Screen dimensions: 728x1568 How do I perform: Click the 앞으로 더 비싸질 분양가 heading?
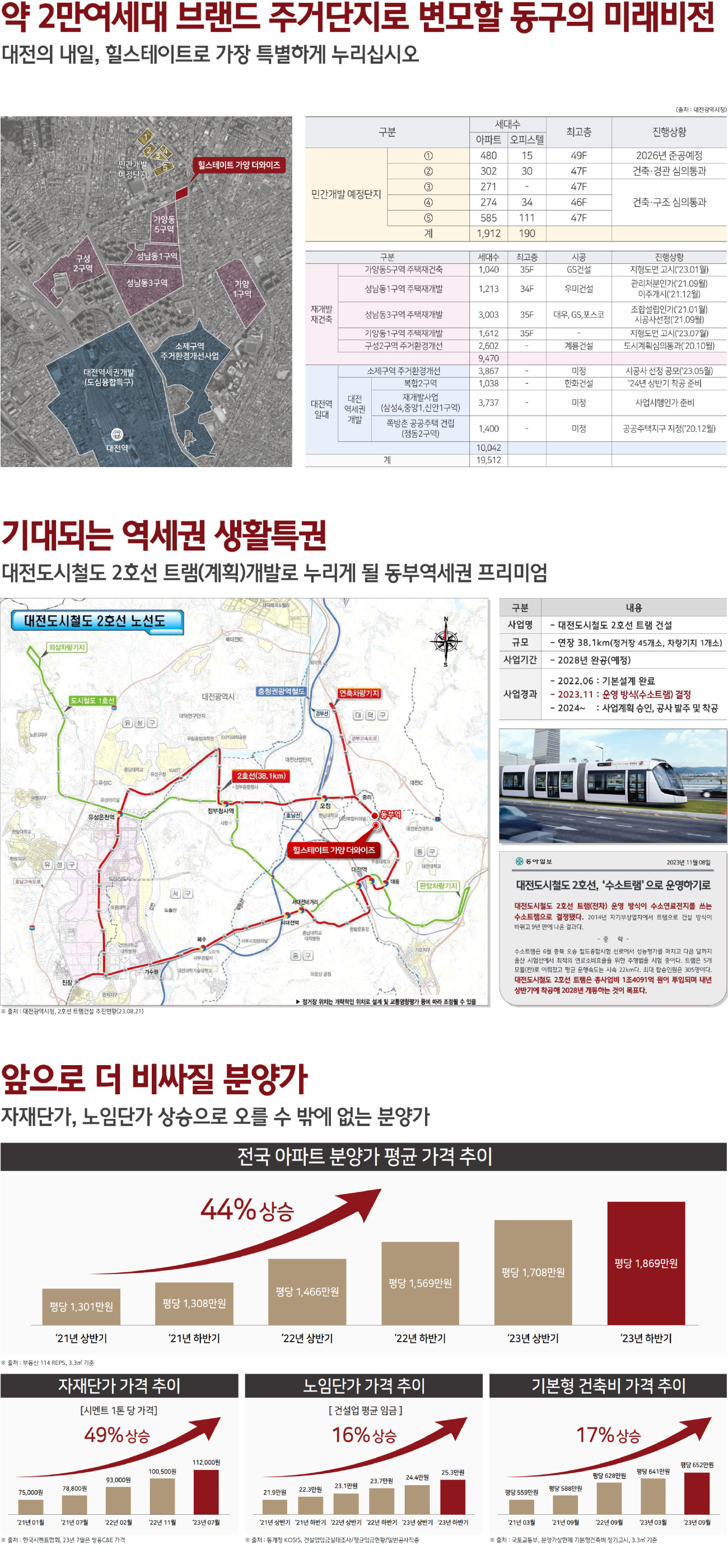(155, 1079)
